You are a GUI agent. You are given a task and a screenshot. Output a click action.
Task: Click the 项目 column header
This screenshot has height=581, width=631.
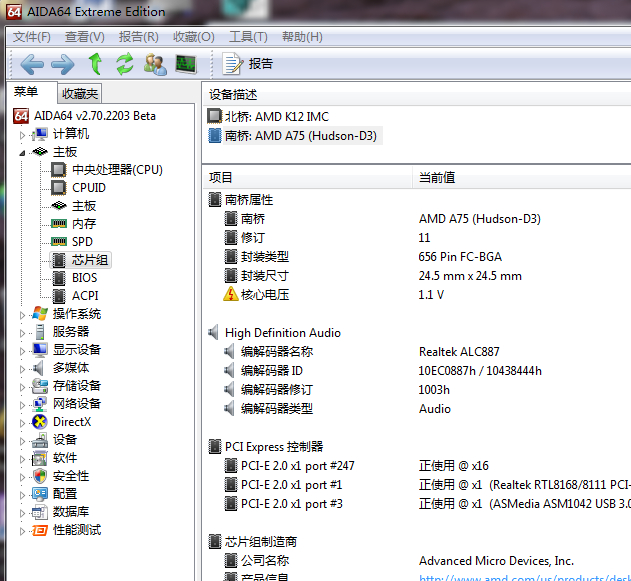point(307,177)
